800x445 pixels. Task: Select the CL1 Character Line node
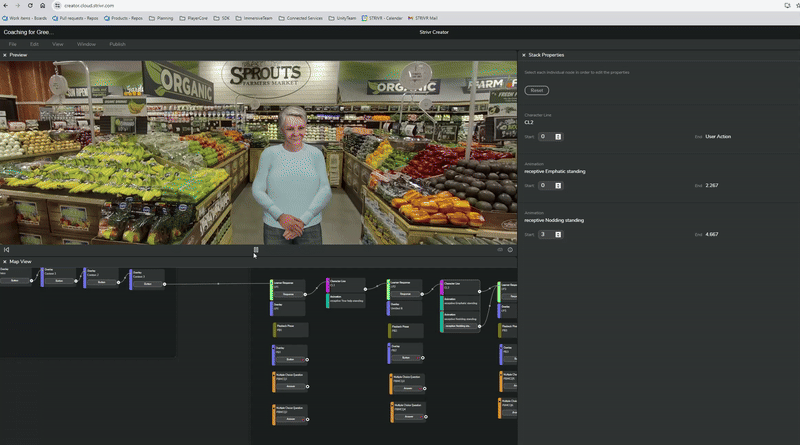(x=346, y=283)
